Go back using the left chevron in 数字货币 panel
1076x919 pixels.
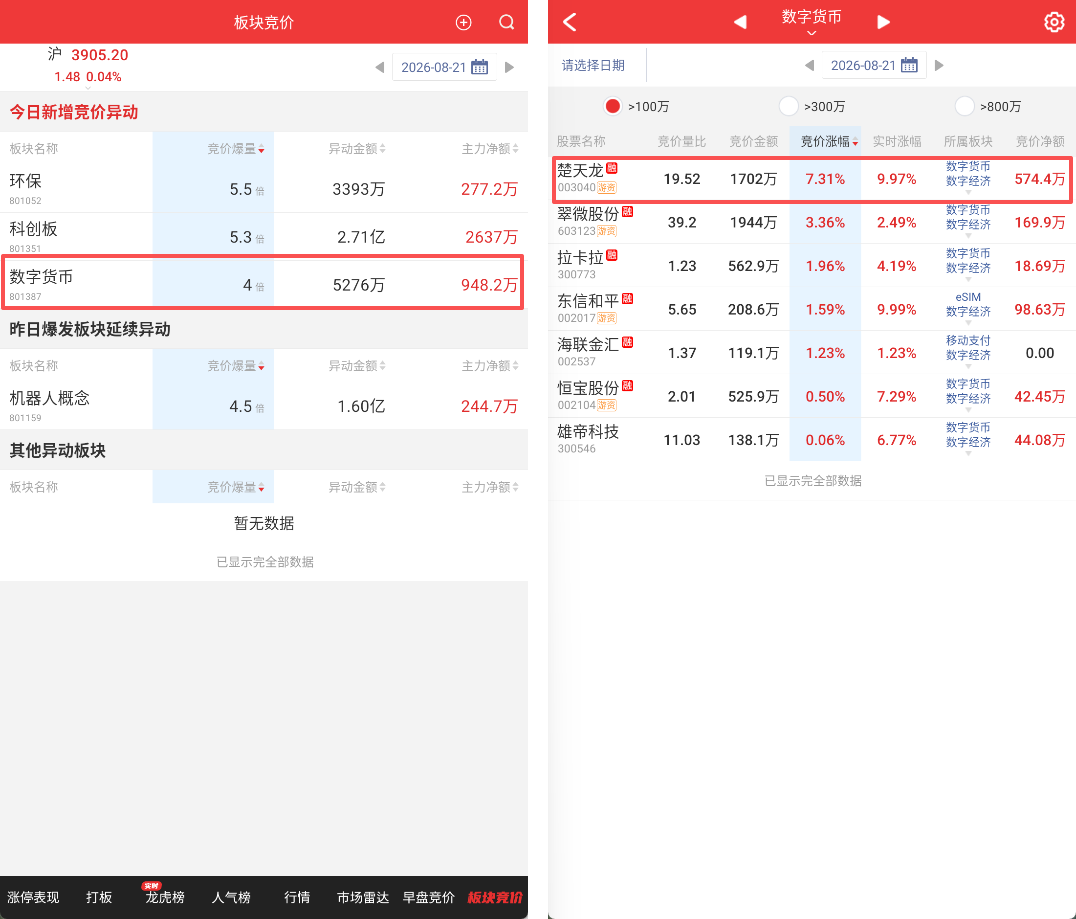[570, 22]
